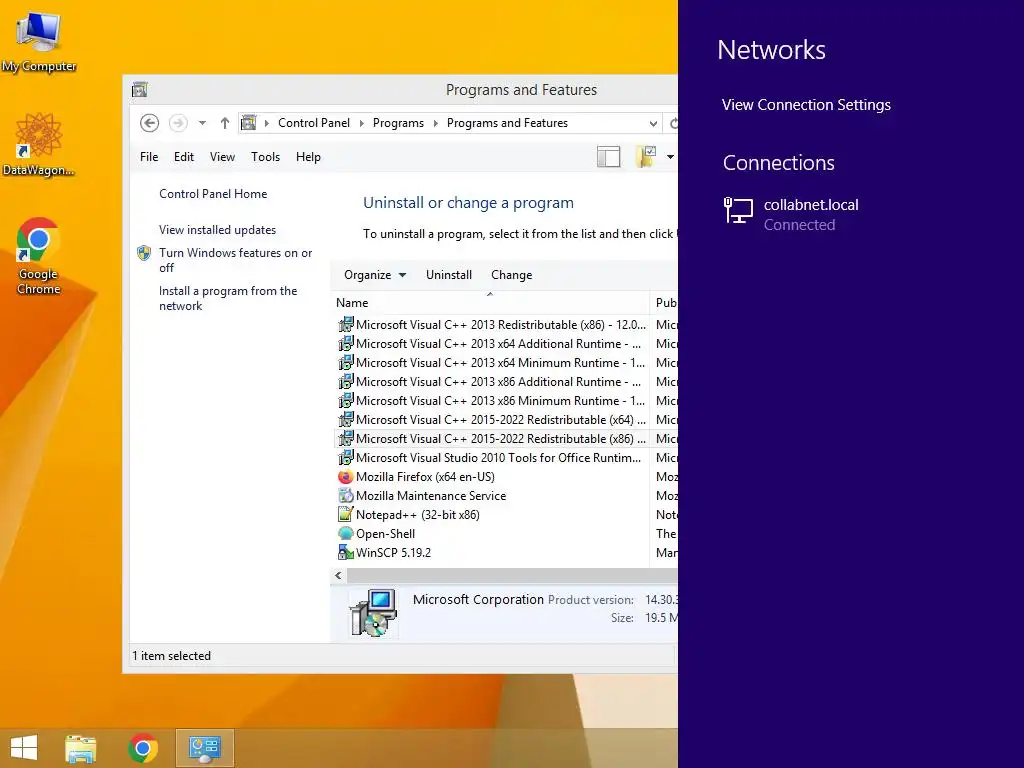Click the Refresh button beside address bar
Viewport: 1024px width, 768px height.
673,123
